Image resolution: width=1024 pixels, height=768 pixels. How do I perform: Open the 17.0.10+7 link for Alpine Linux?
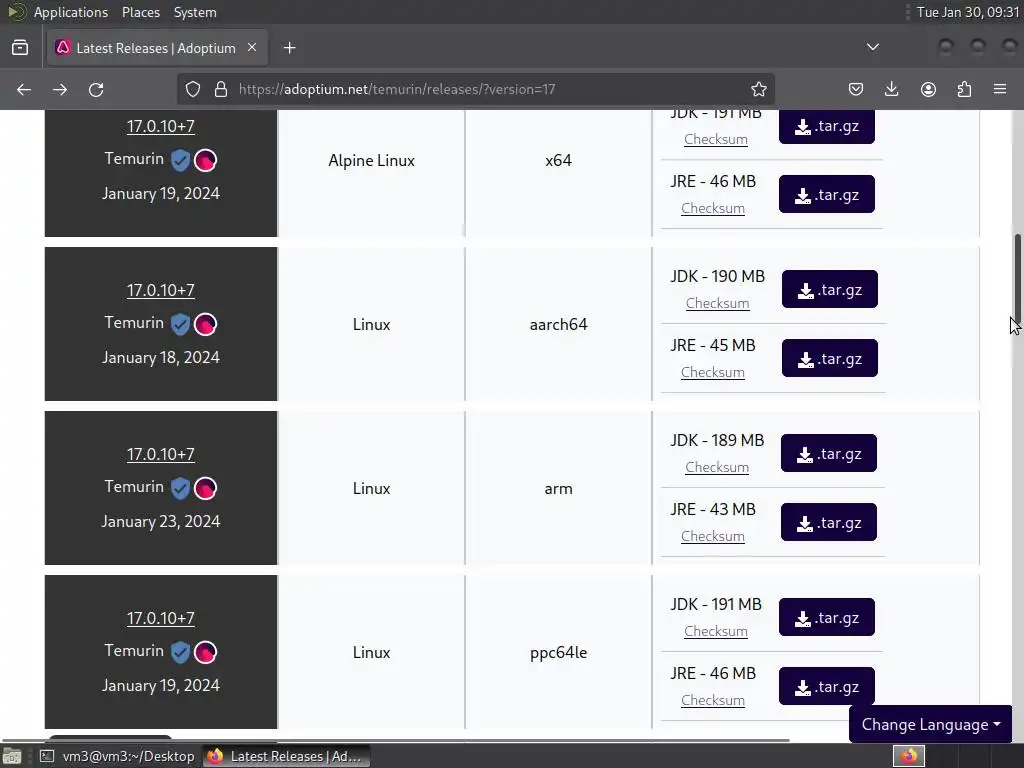coord(161,126)
